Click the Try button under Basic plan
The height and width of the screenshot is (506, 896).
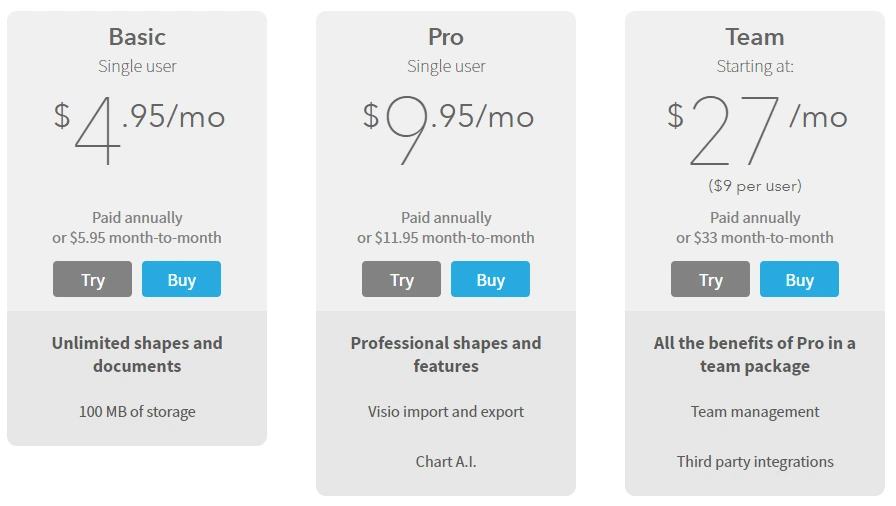pyautogui.click(x=92, y=280)
